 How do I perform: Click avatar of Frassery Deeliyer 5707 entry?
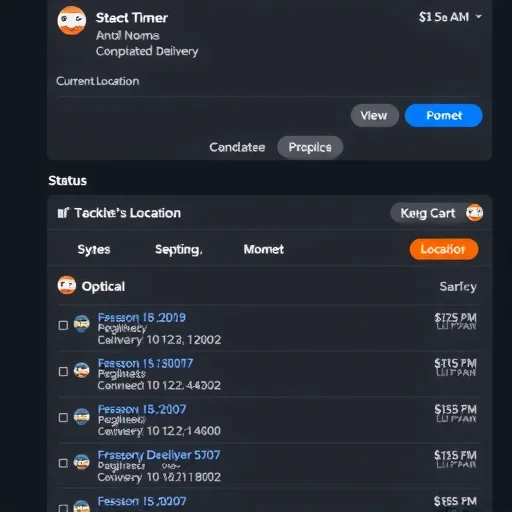point(82,462)
